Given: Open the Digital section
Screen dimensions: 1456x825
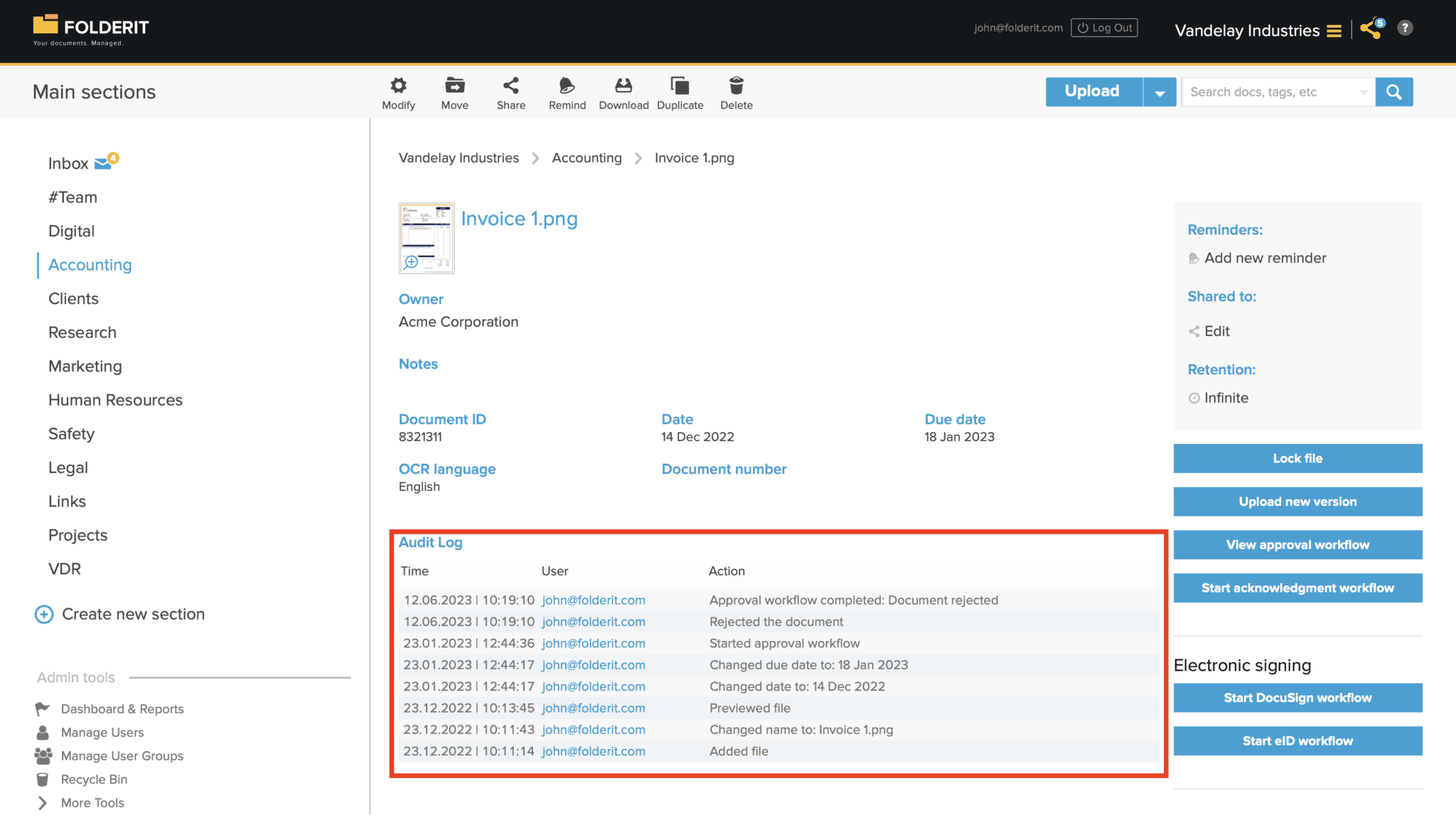Looking at the screenshot, I should coord(71,231).
